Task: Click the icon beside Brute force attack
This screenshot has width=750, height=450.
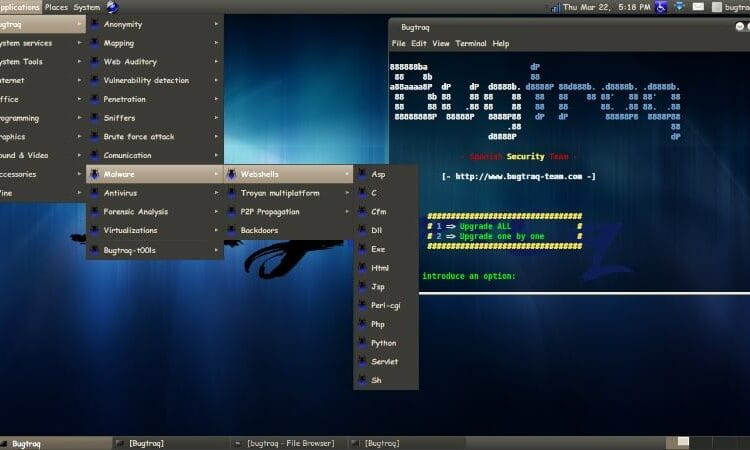Action: coord(95,137)
